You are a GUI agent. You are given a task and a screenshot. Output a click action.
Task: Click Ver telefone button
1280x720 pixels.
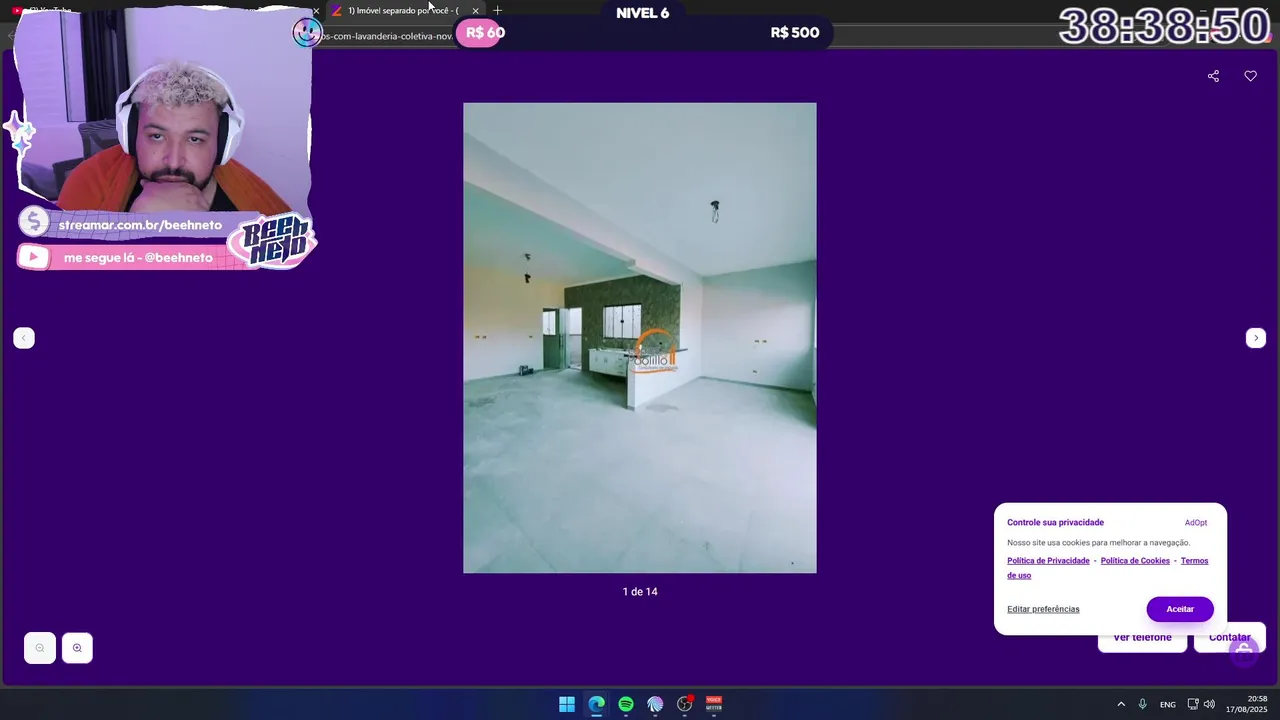[1142, 638]
